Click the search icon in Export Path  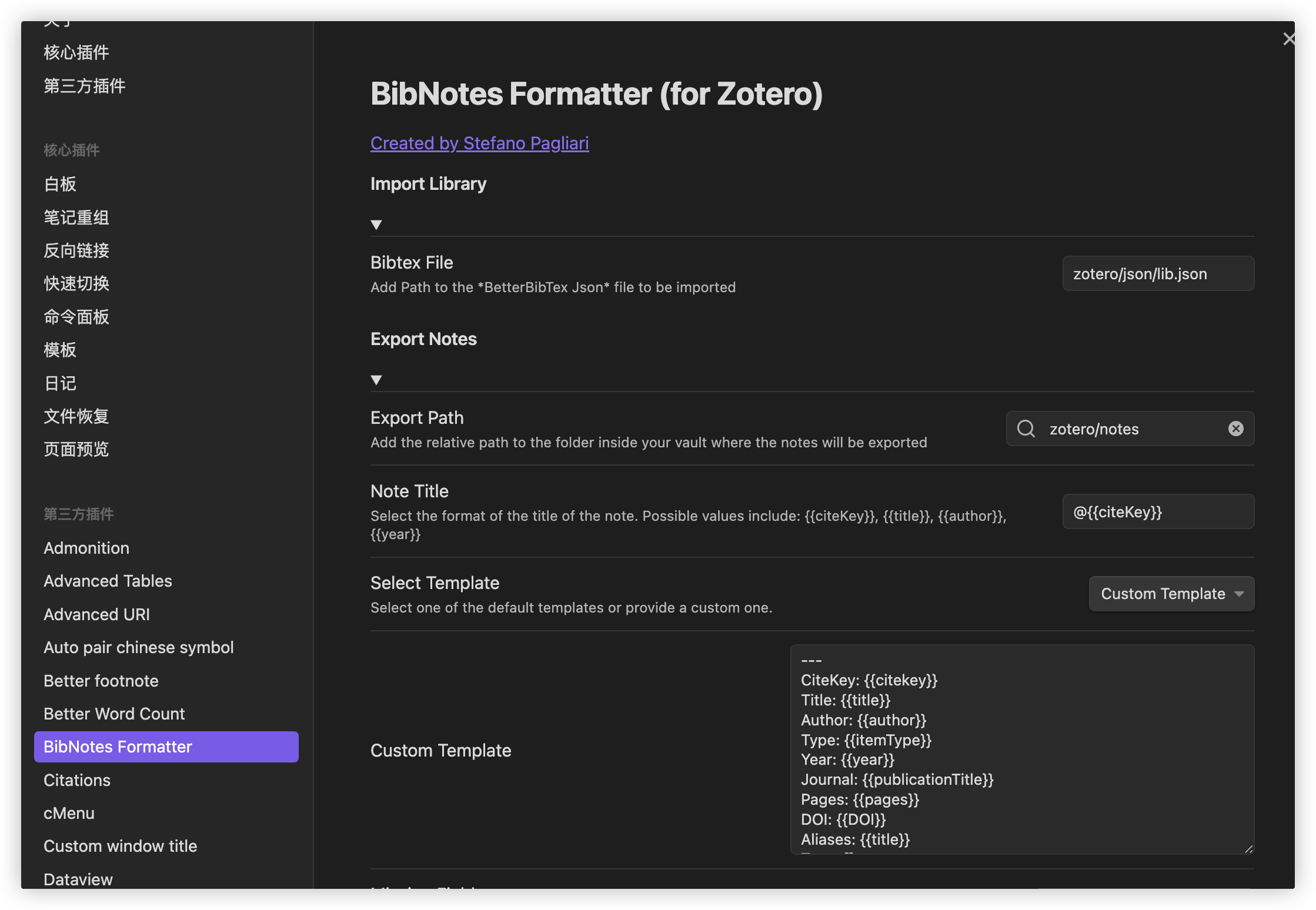point(1026,429)
